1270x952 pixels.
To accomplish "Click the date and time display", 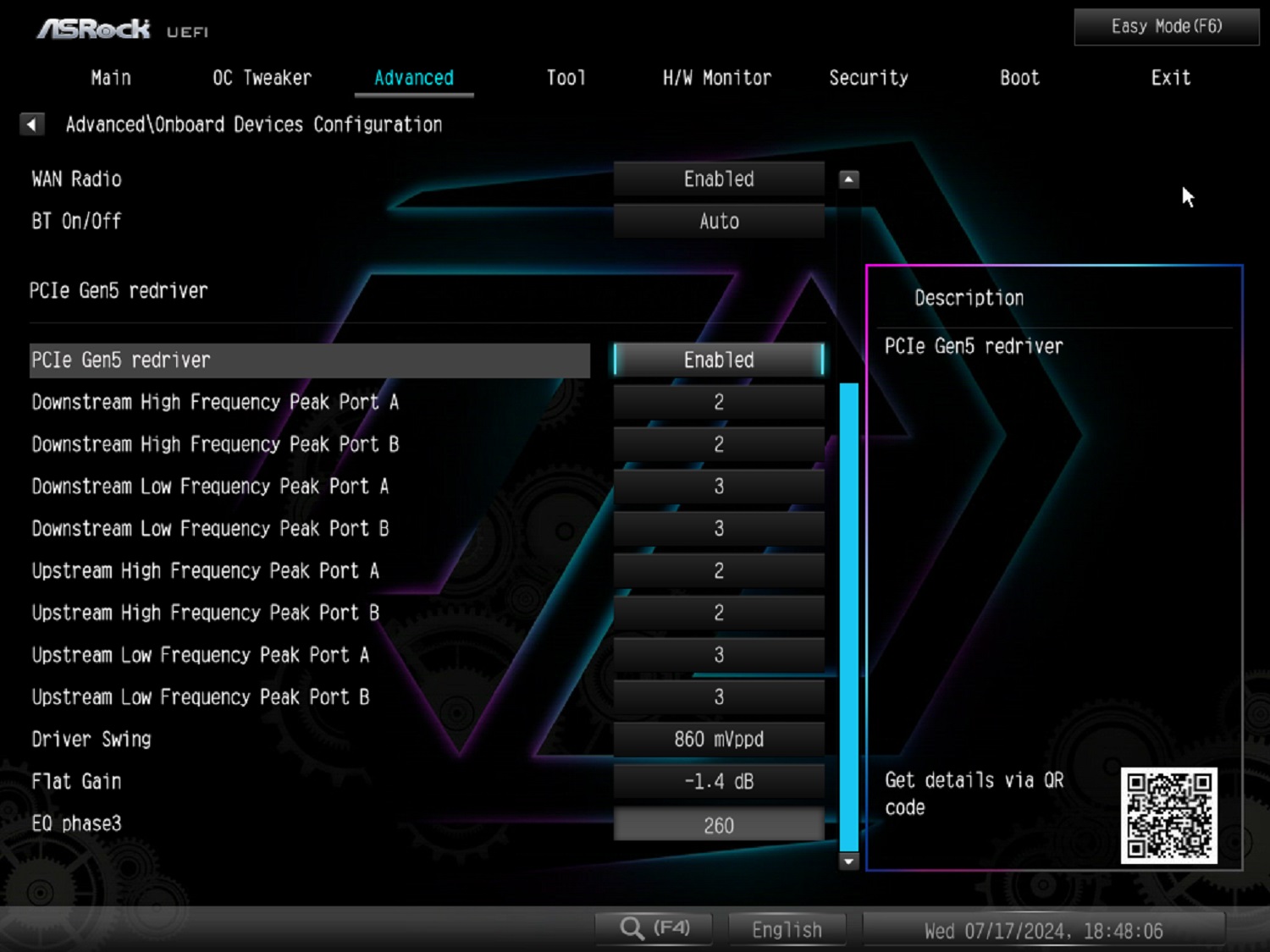I will (1043, 931).
